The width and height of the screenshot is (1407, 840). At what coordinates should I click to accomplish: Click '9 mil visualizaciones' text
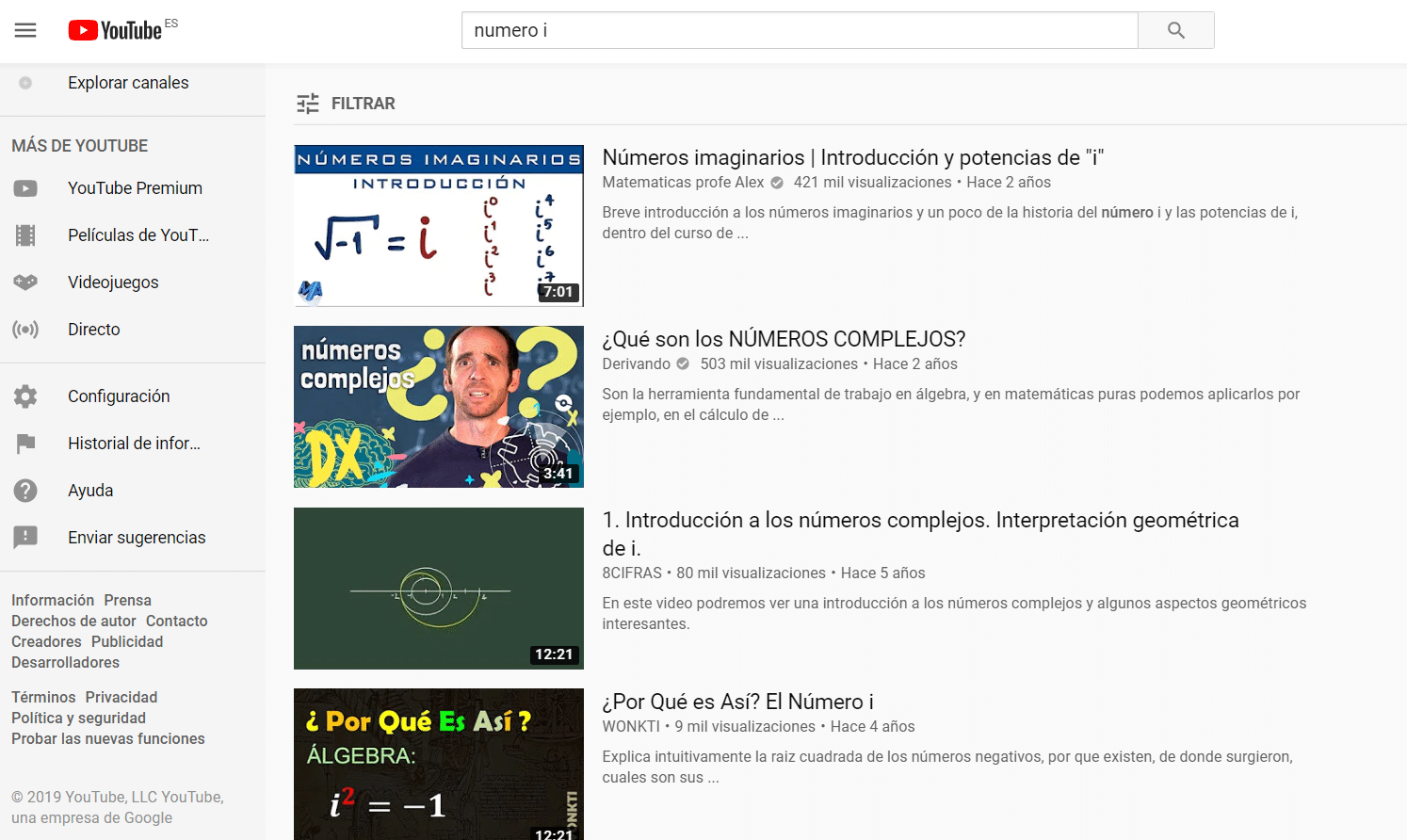tap(745, 727)
